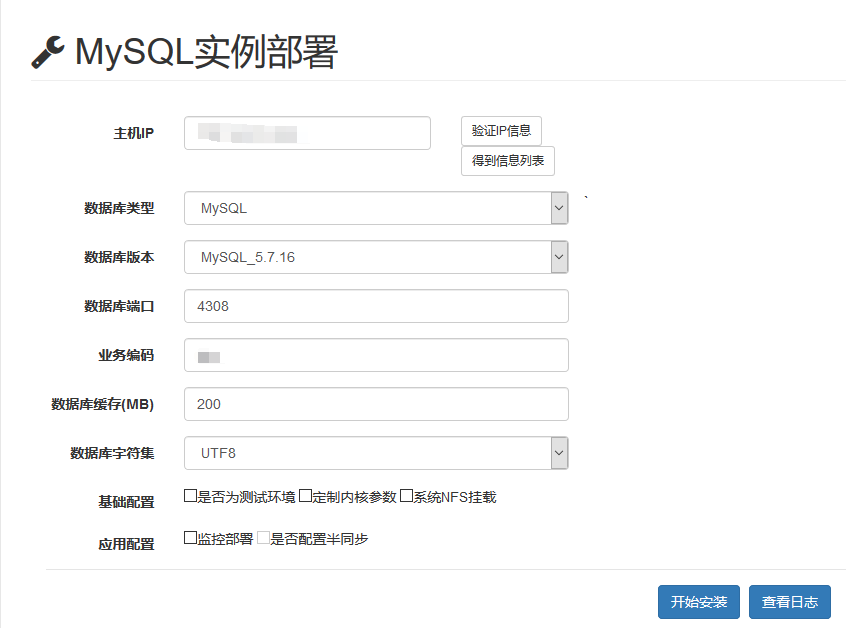The height and width of the screenshot is (628, 846).
Task: Click the 得到信息列表 button
Action: [x=508, y=161]
